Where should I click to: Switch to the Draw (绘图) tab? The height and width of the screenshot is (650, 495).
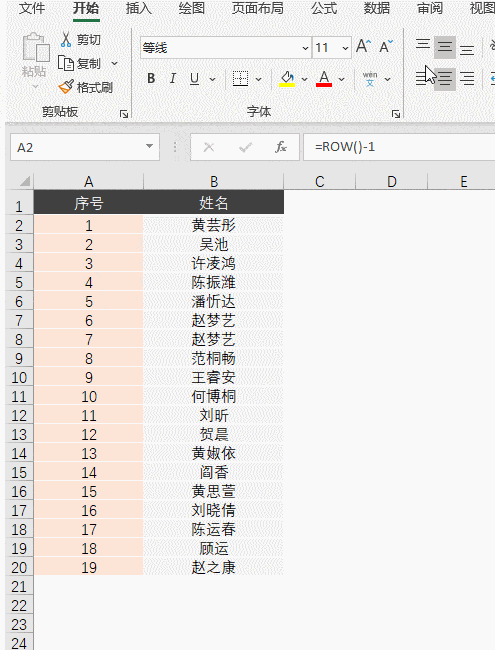(192, 8)
